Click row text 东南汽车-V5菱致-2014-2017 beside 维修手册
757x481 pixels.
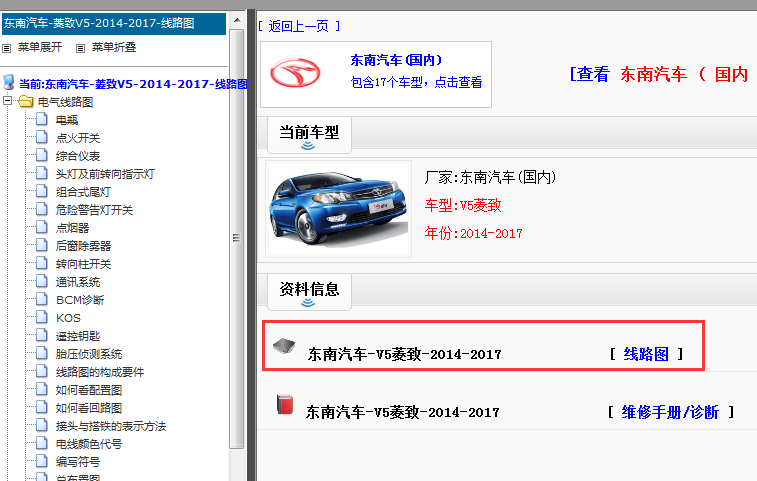tap(403, 412)
